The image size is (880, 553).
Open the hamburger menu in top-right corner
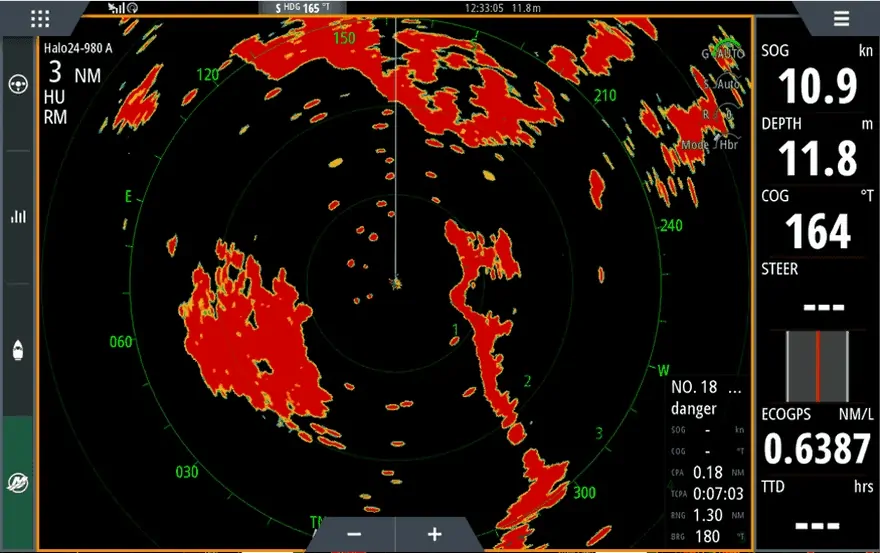[841, 18]
